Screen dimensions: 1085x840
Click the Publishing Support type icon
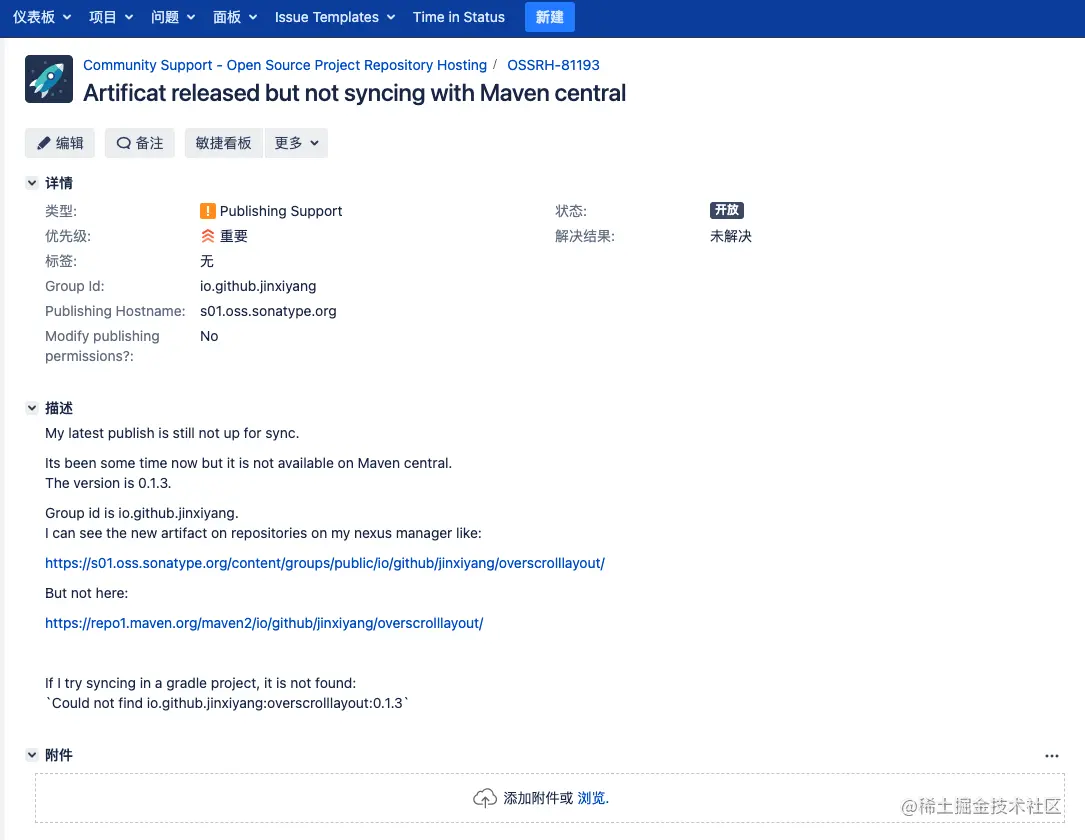coord(208,210)
